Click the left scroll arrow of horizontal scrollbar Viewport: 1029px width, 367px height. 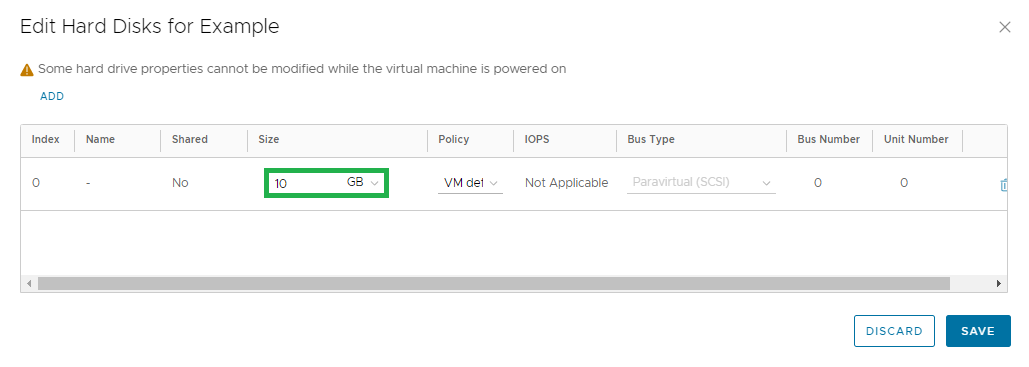(29, 284)
